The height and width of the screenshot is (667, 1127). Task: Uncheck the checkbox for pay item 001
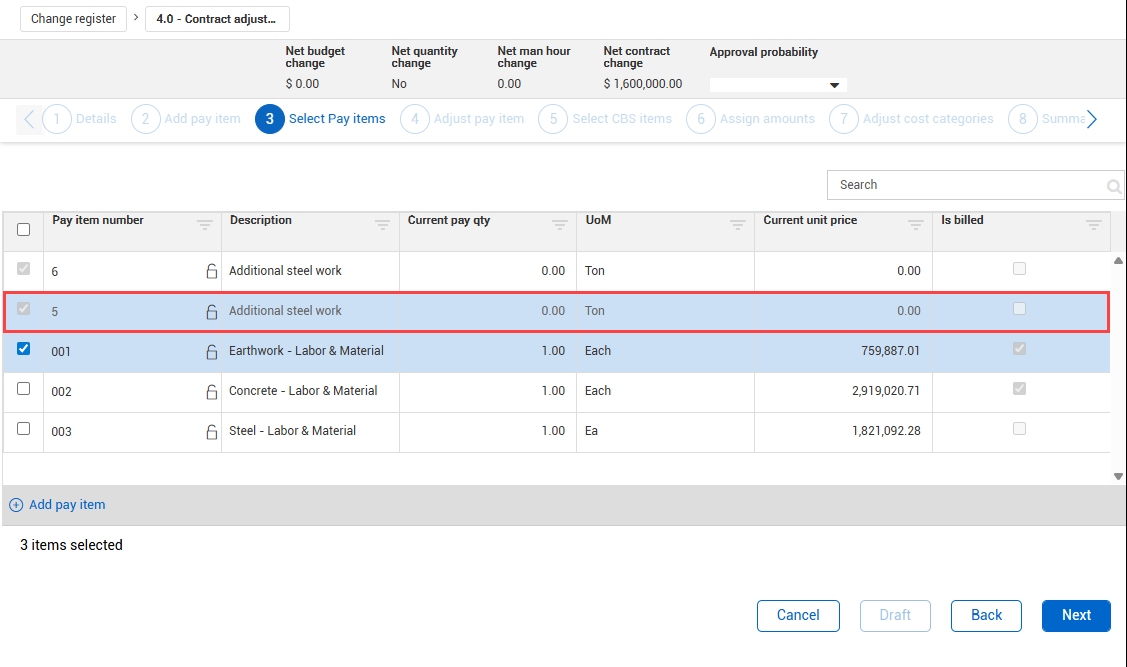(24, 349)
